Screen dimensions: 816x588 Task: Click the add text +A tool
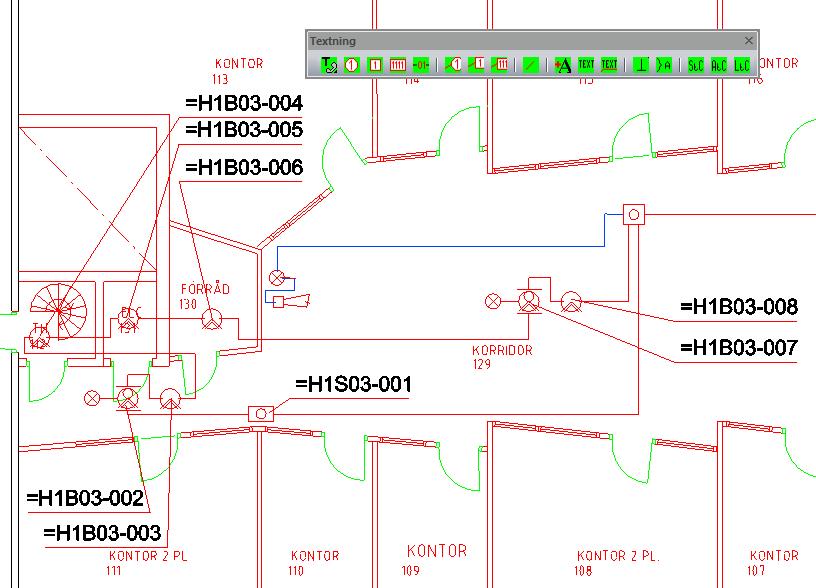(563, 65)
